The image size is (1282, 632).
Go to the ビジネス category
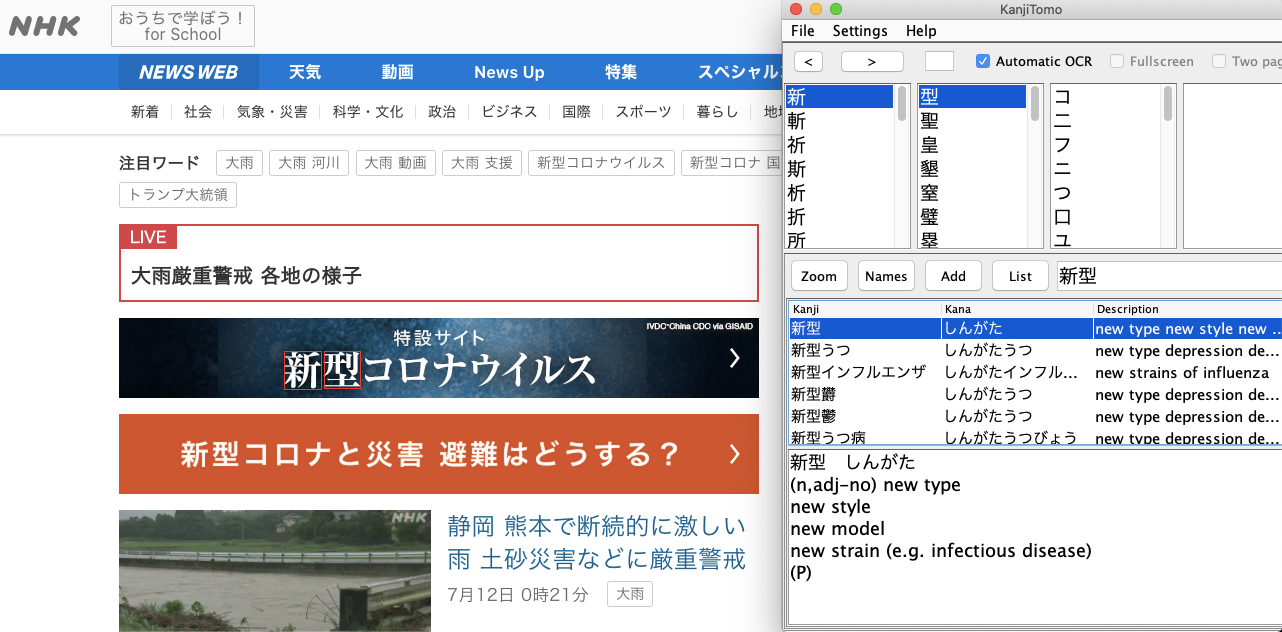[509, 112]
